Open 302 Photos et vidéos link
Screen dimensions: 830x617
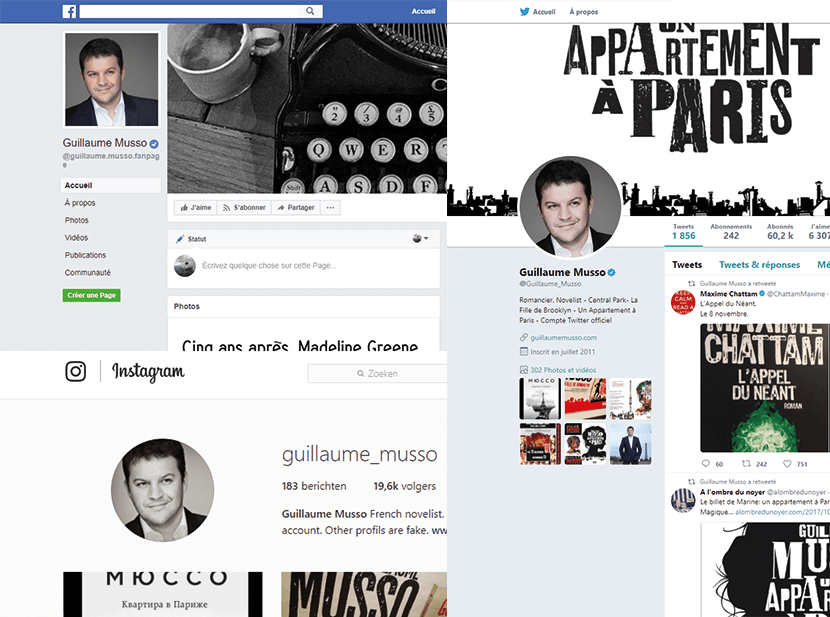pyautogui.click(x=563, y=370)
